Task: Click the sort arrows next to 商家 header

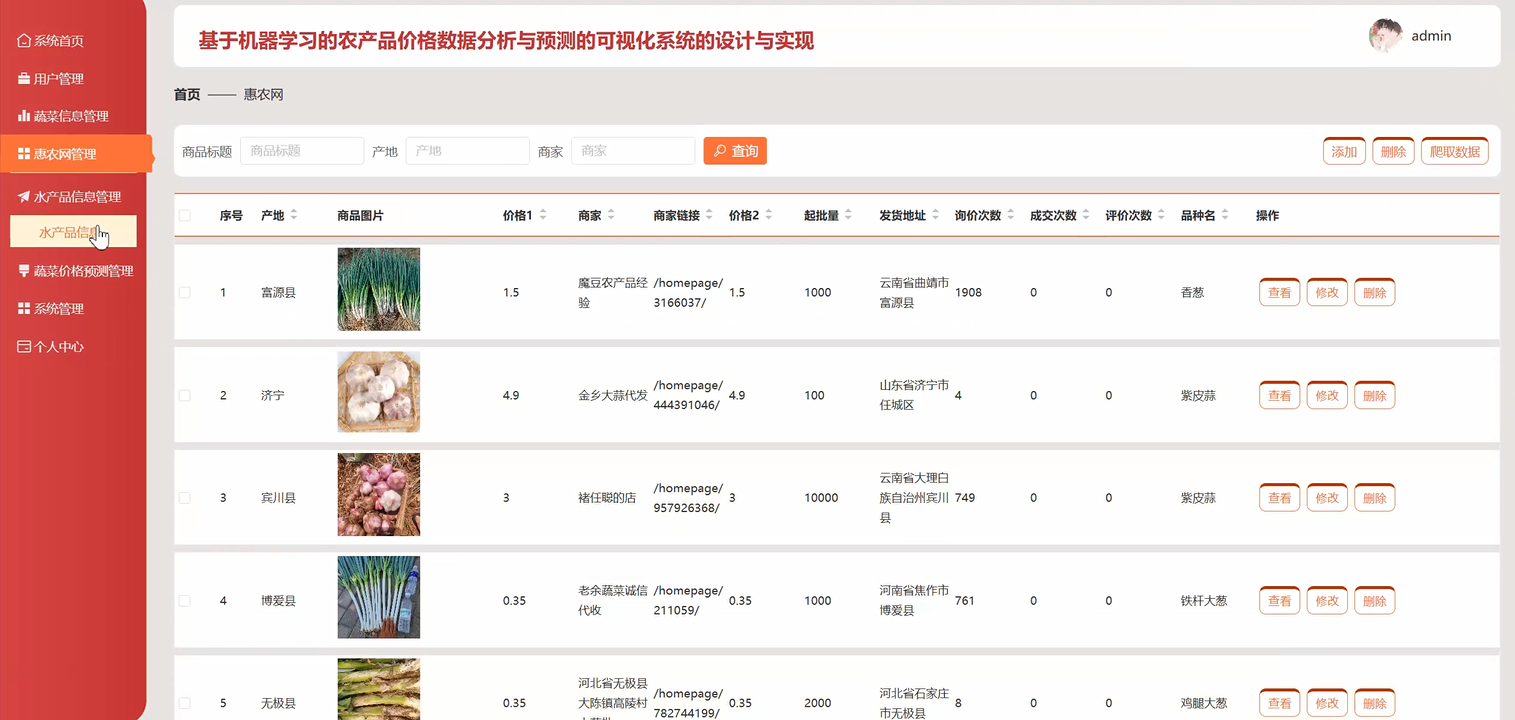Action: click(x=611, y=216)
